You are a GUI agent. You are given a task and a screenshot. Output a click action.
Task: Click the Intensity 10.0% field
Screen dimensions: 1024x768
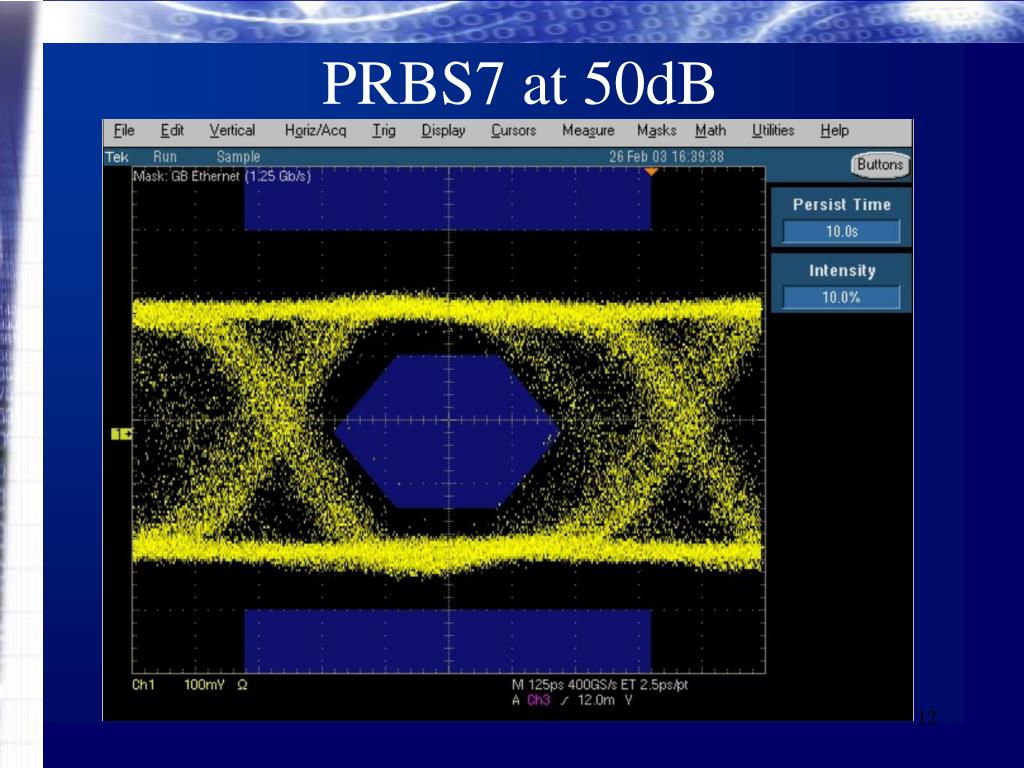pyautogui.click(x=841, y=297)
